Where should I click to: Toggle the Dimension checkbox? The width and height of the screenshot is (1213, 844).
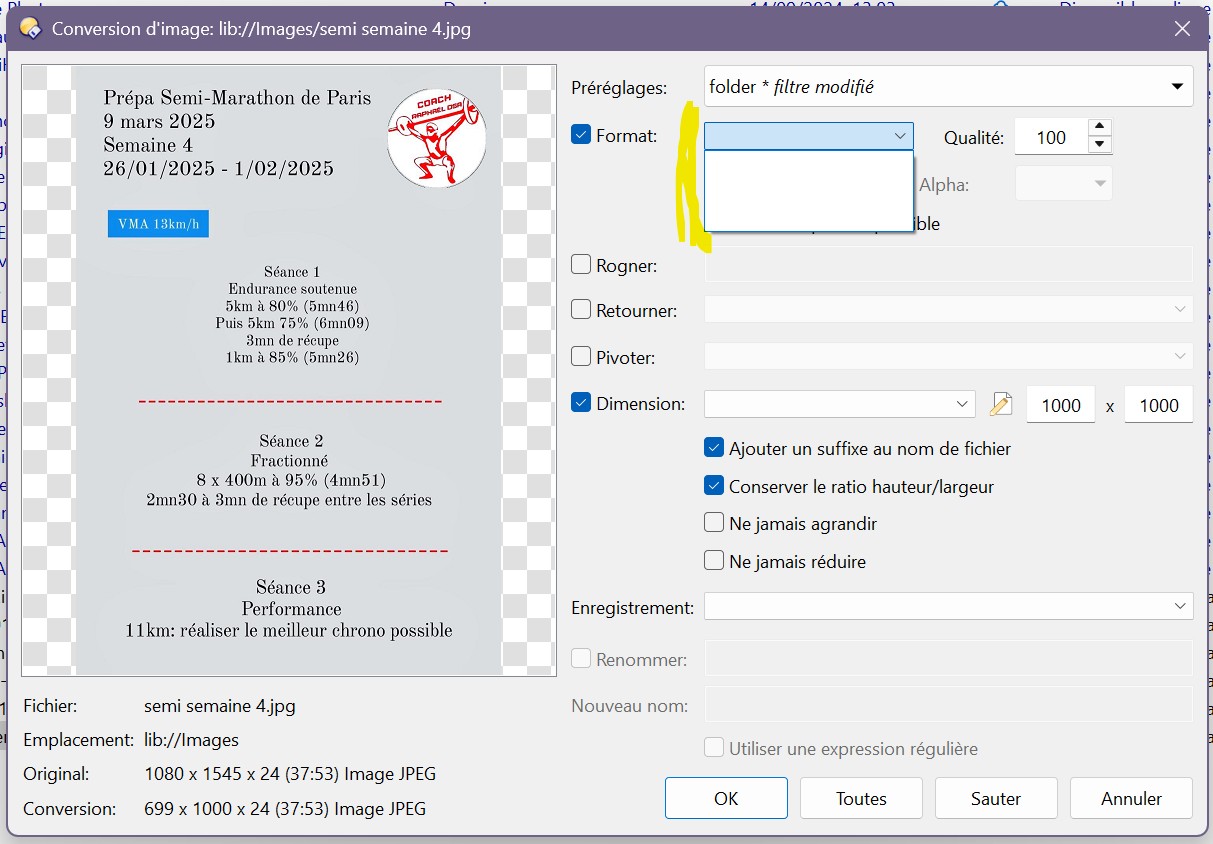tap(581, 403)
